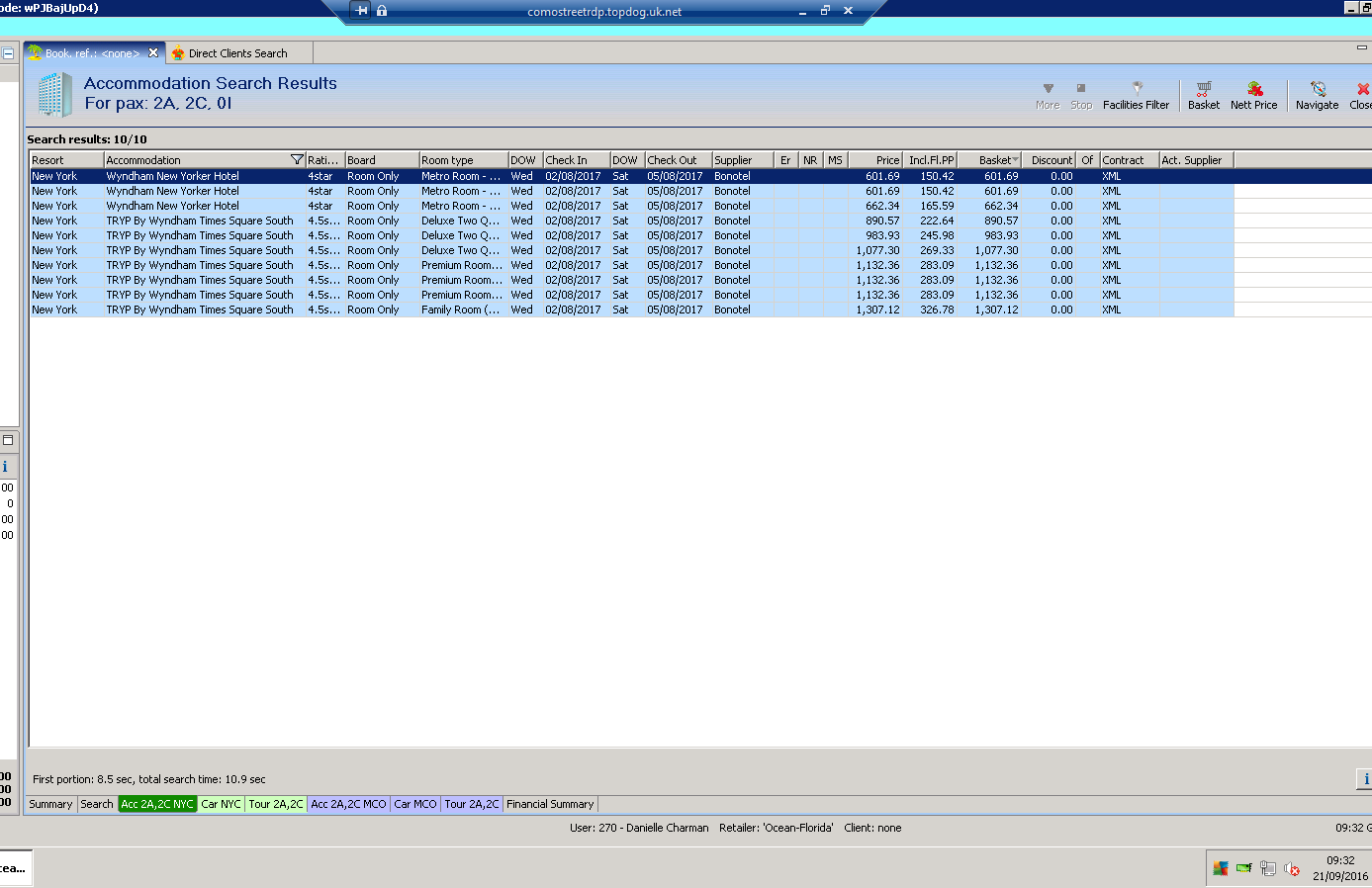Viewport: 1372px width, 888px height.
Task: Click the pin icon on the remote connection bar
Action: coord(362,11)
